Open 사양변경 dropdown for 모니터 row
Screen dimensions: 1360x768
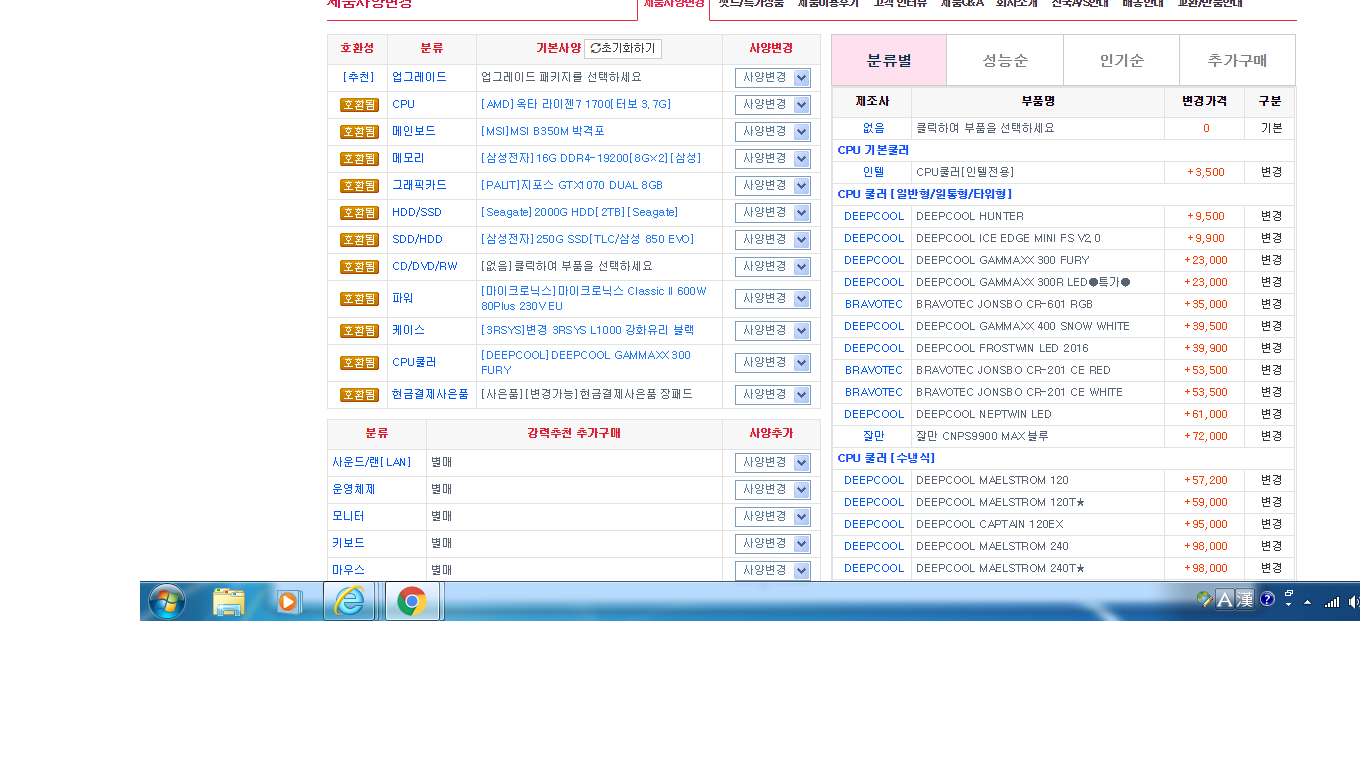tap(772, 517)
